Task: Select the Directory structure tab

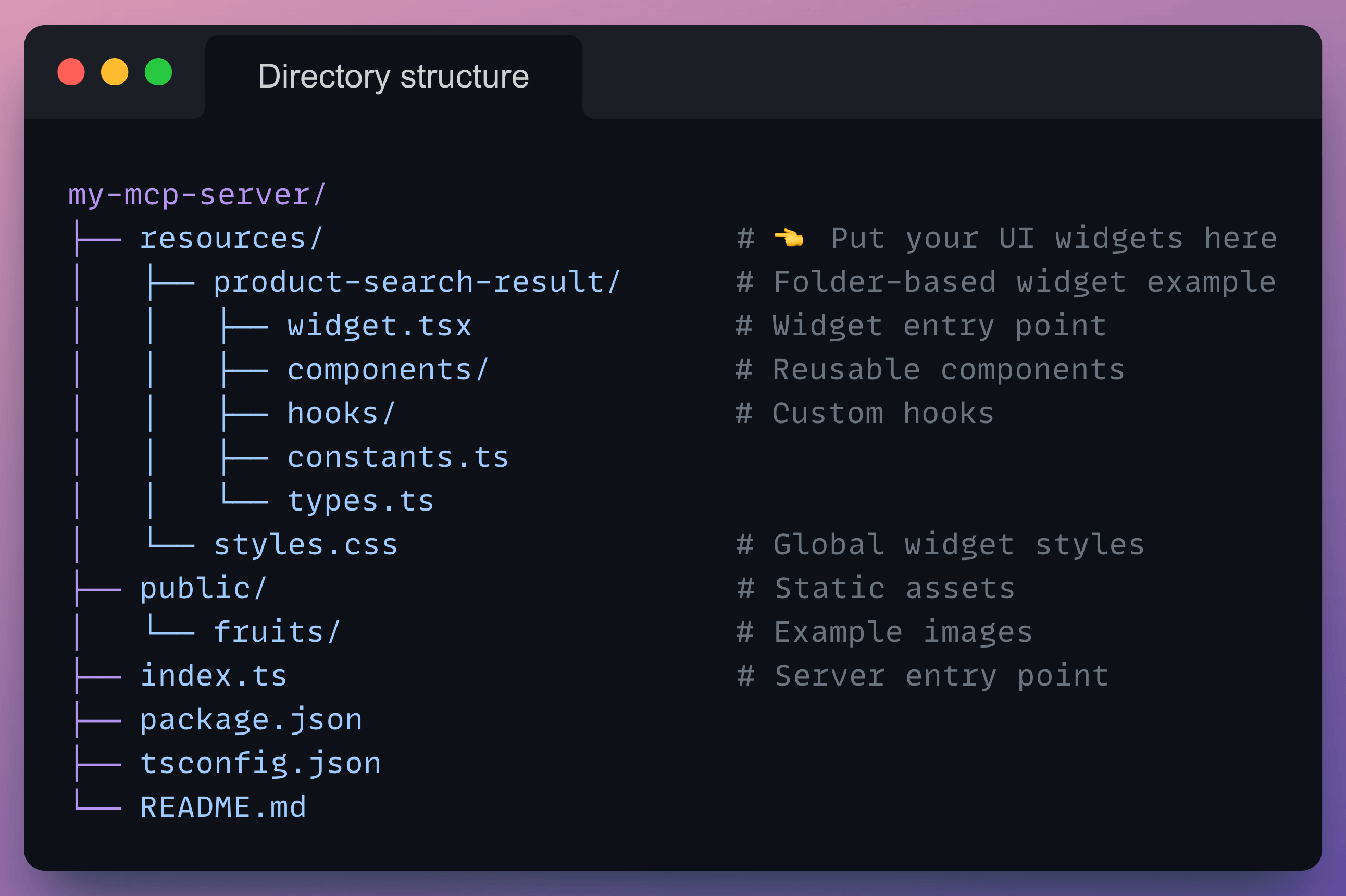Action: 393,77
